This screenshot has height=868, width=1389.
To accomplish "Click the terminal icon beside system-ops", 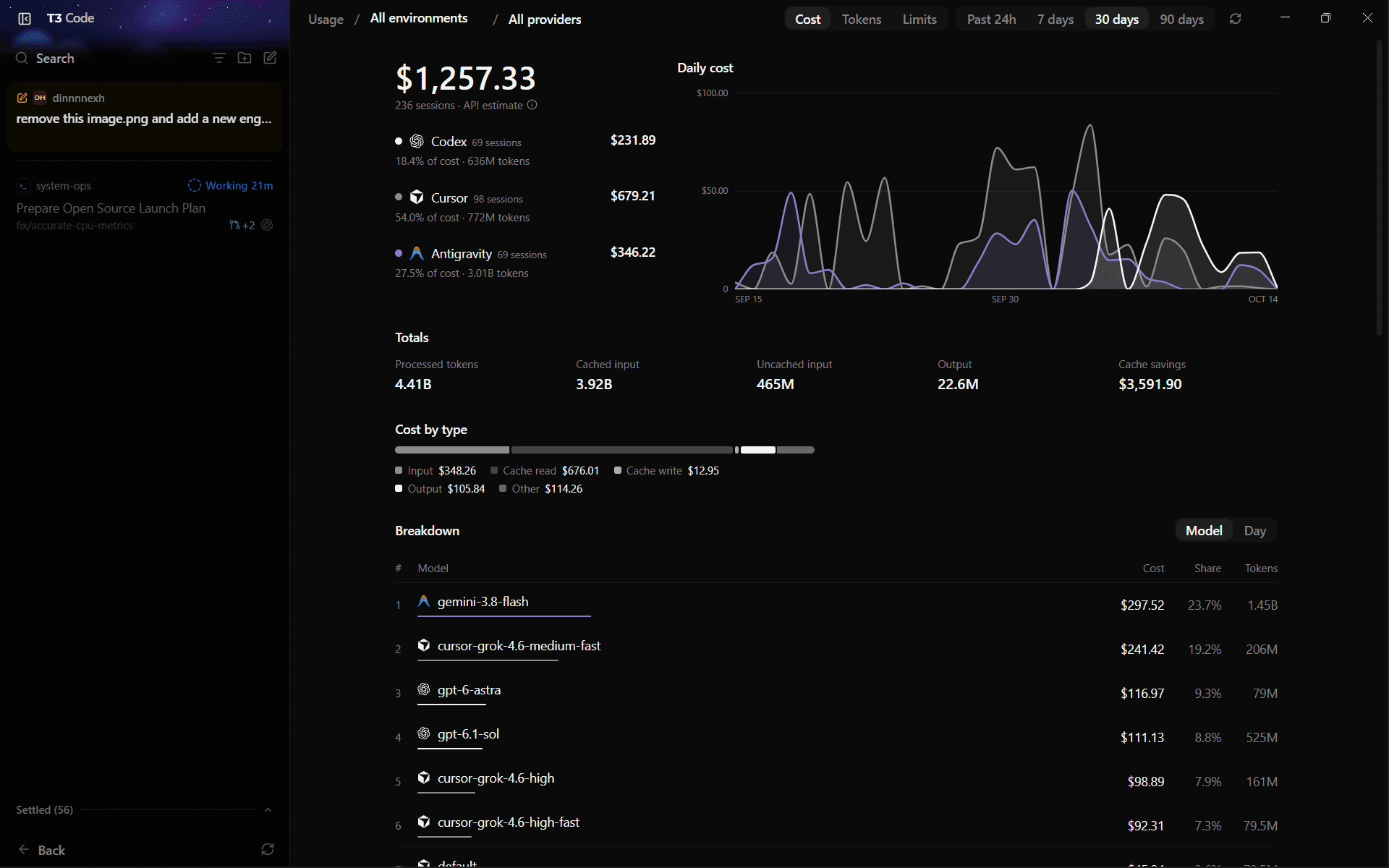I will (x=23, y=186).
